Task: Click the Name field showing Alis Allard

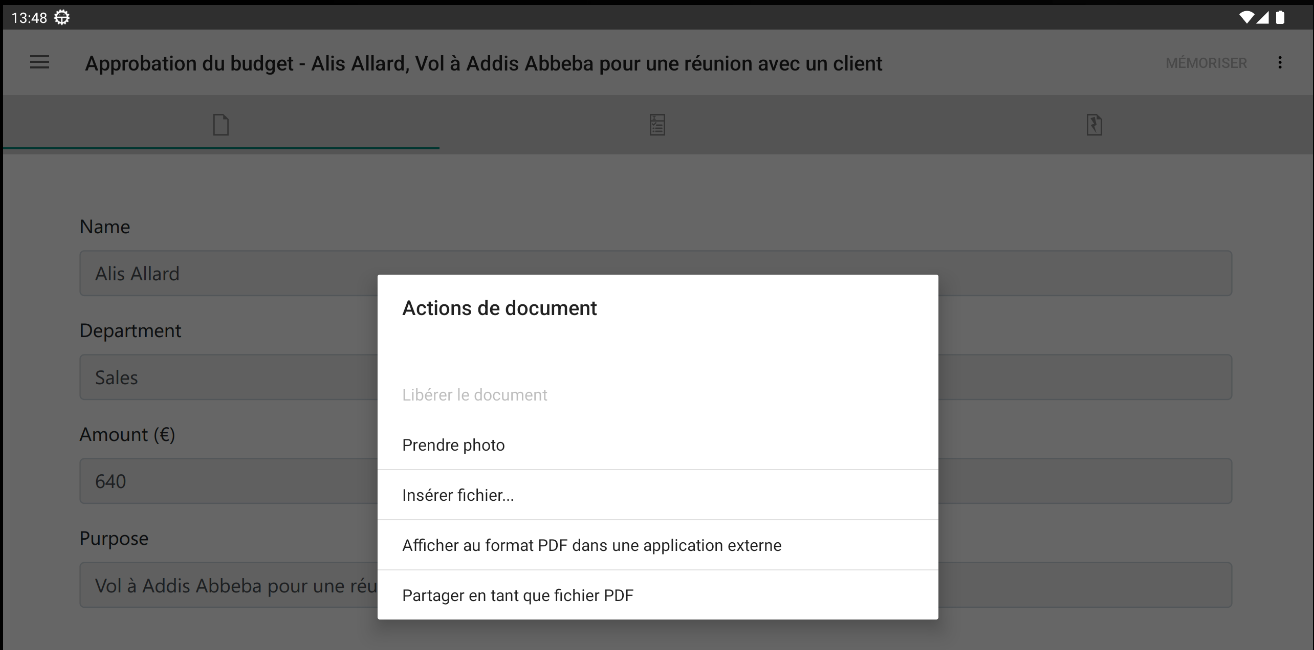Action: 200,273
